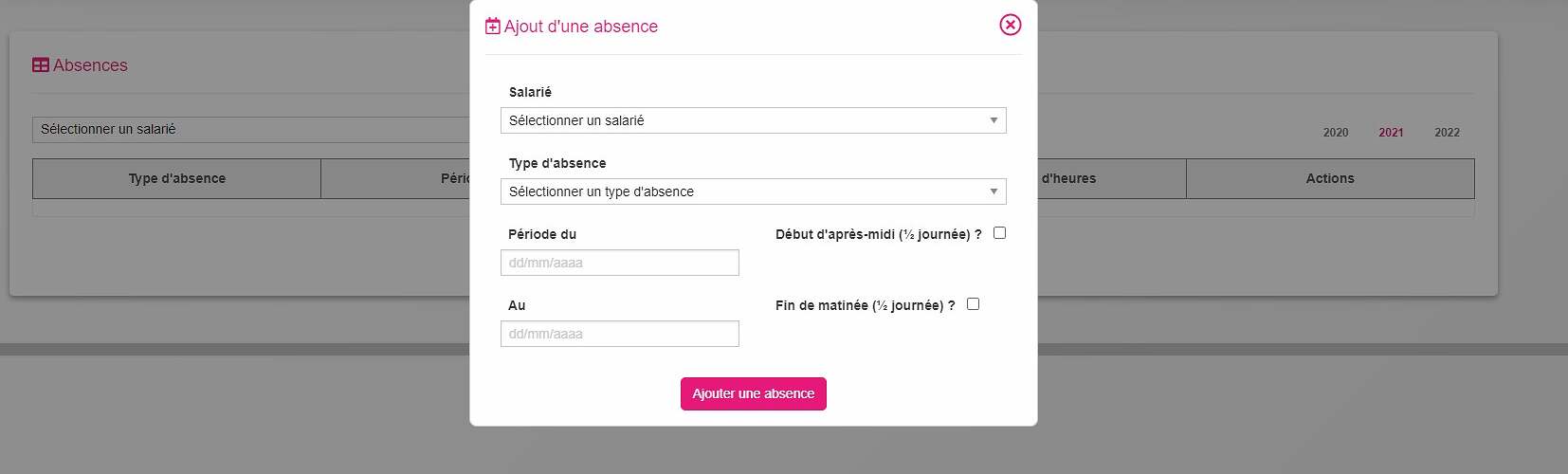Switch to year 2020
Screen dimensions: 1568x474
point(1336,133)
